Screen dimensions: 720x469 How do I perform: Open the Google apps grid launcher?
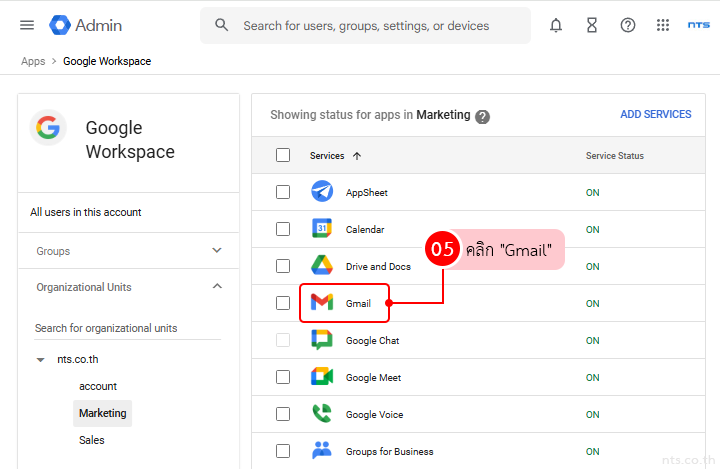click(x=663, y=25)
